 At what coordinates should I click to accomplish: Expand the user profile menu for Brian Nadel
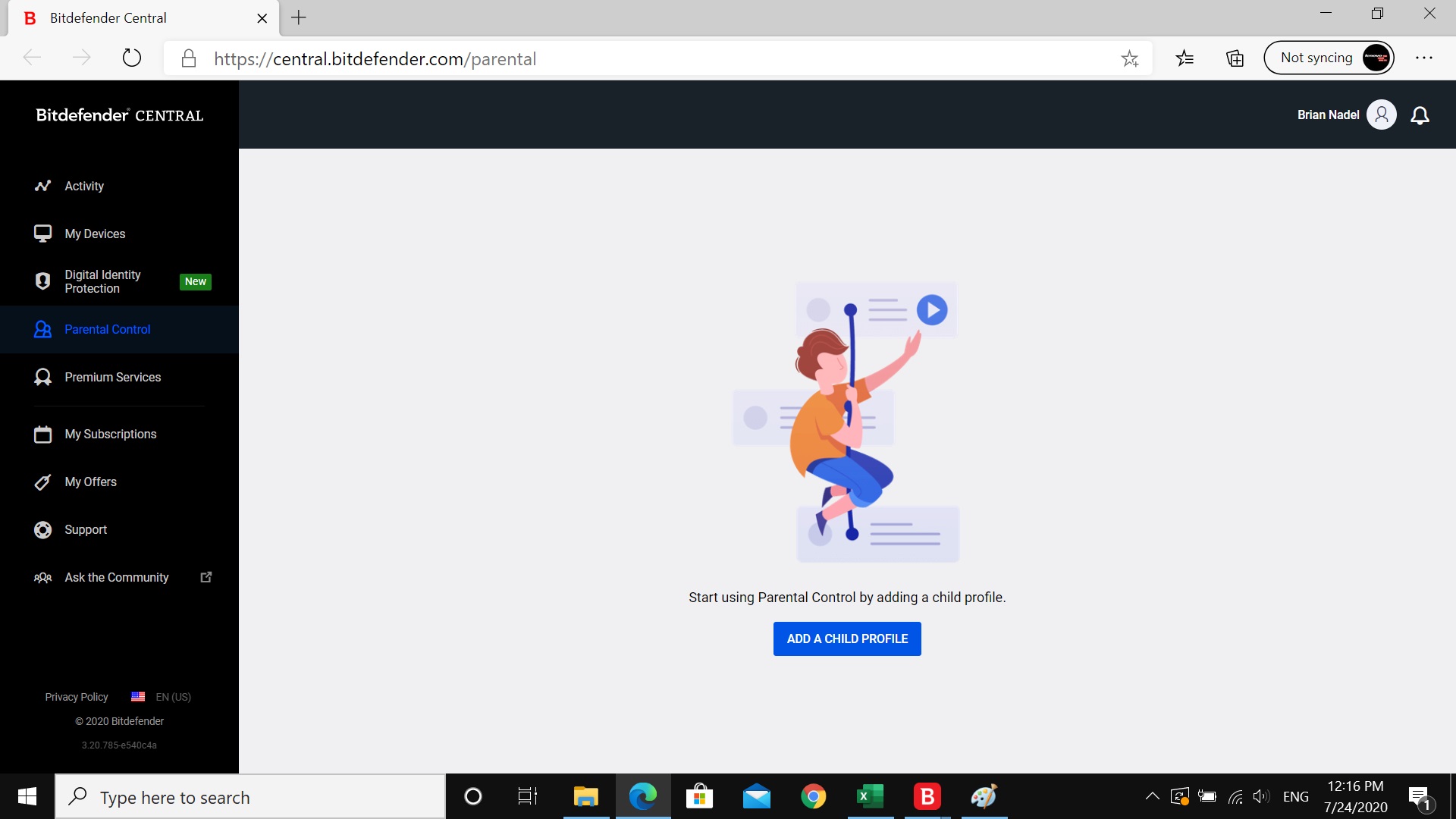click(x=1380, y=114)
